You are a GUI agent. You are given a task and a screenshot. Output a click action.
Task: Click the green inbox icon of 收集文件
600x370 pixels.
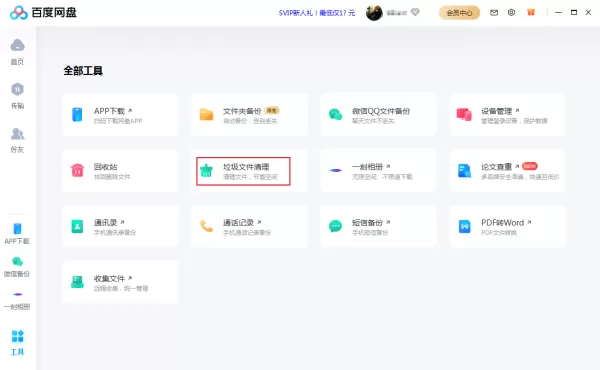77,282
